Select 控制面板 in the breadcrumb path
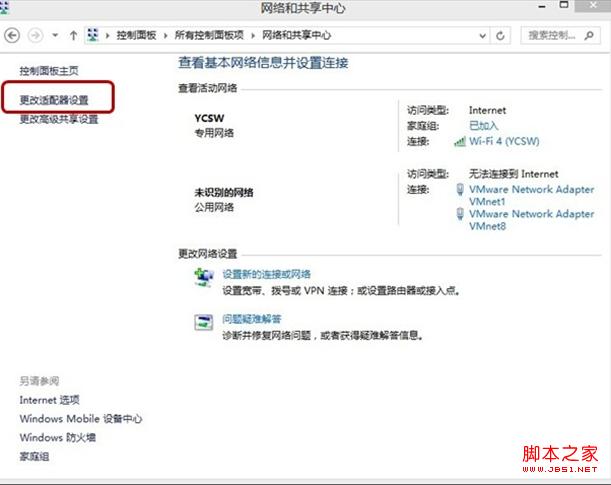611x485 pixels. point(136,35)
